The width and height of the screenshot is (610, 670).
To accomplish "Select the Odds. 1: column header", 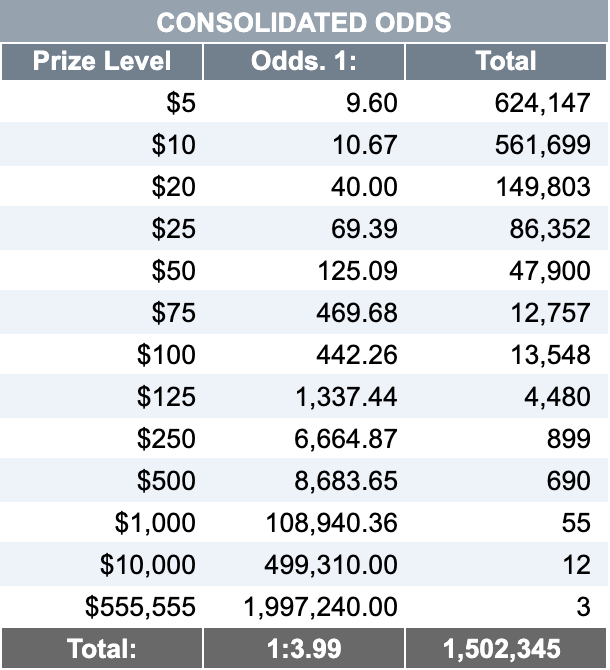I will (x=304, y=62).
